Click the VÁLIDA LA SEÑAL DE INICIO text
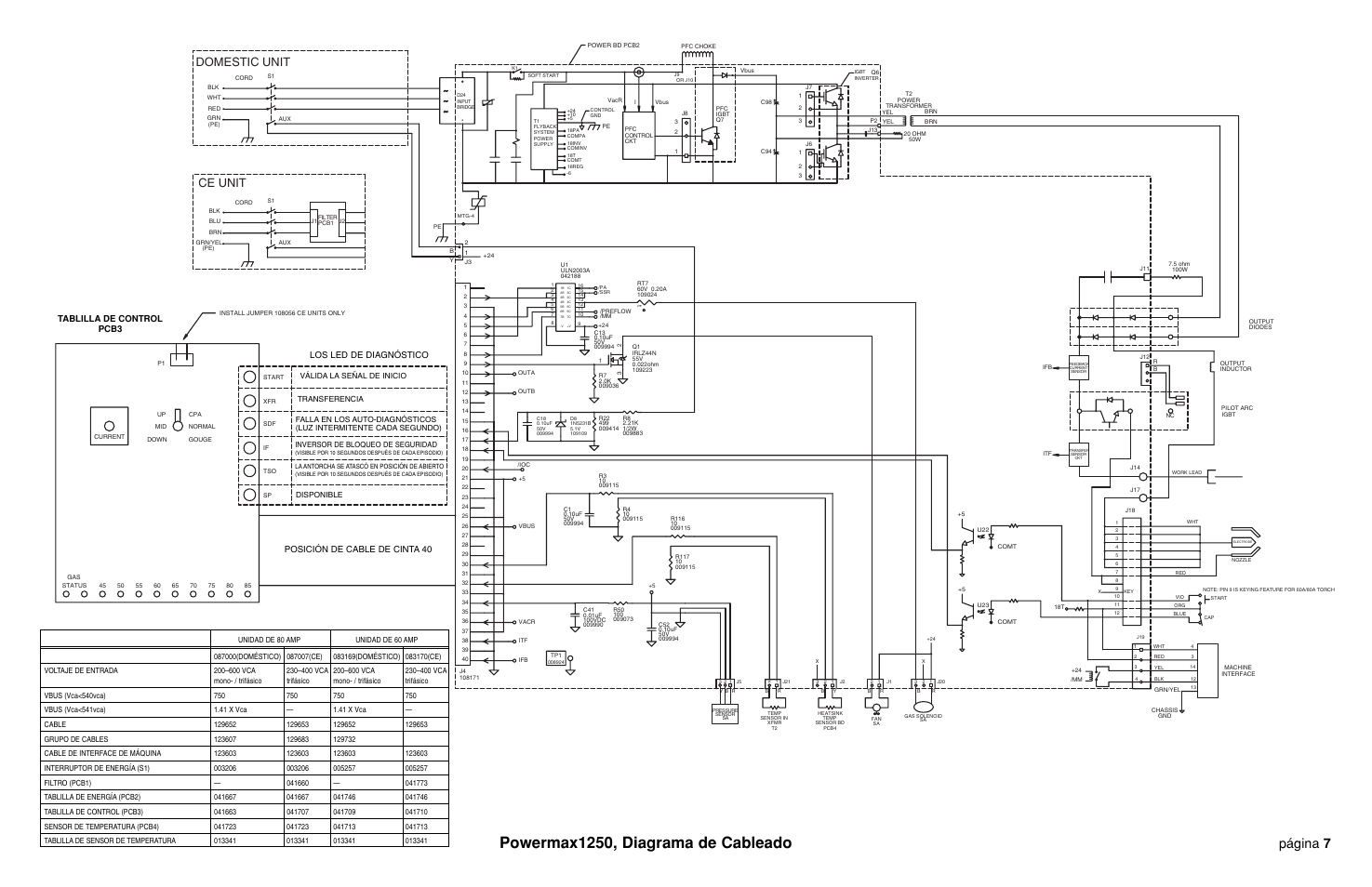The image size is (1372, 887). (x=352, y=376)
